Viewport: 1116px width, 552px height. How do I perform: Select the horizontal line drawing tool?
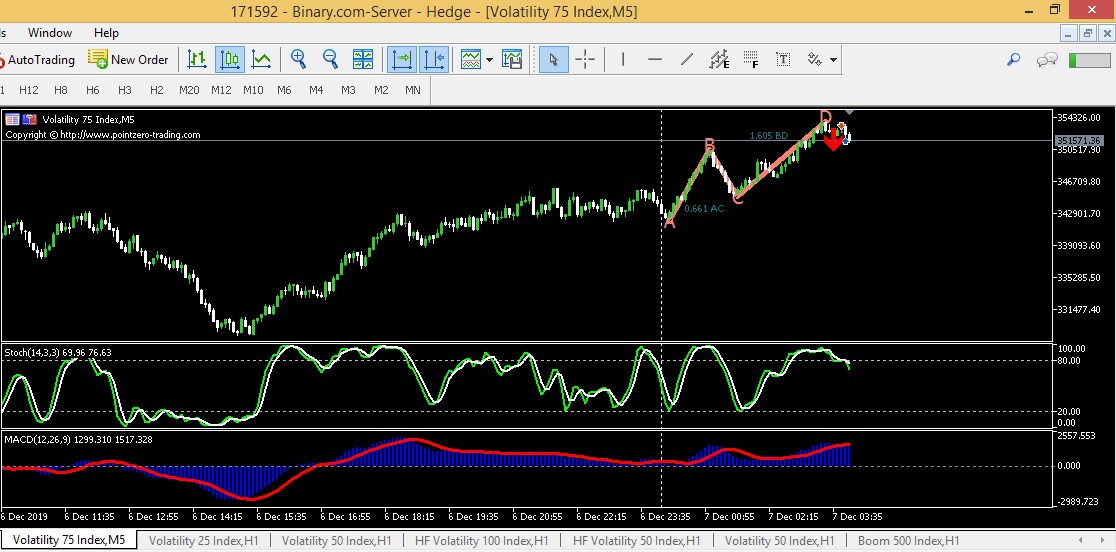click(x=656, y=60)
